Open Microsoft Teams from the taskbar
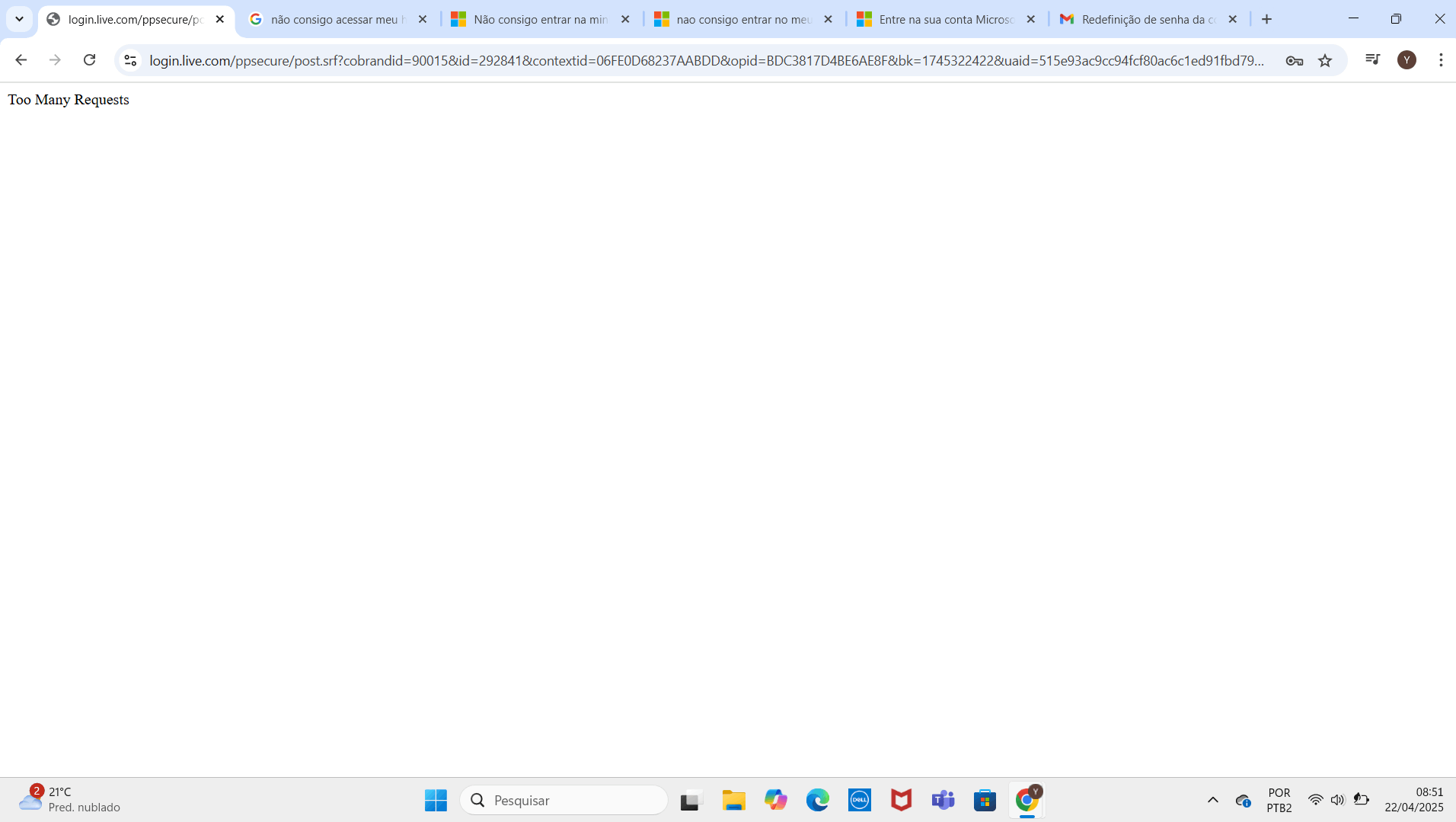The height and width of the screenshot is (822, 1456). click(x=943, y=800)
